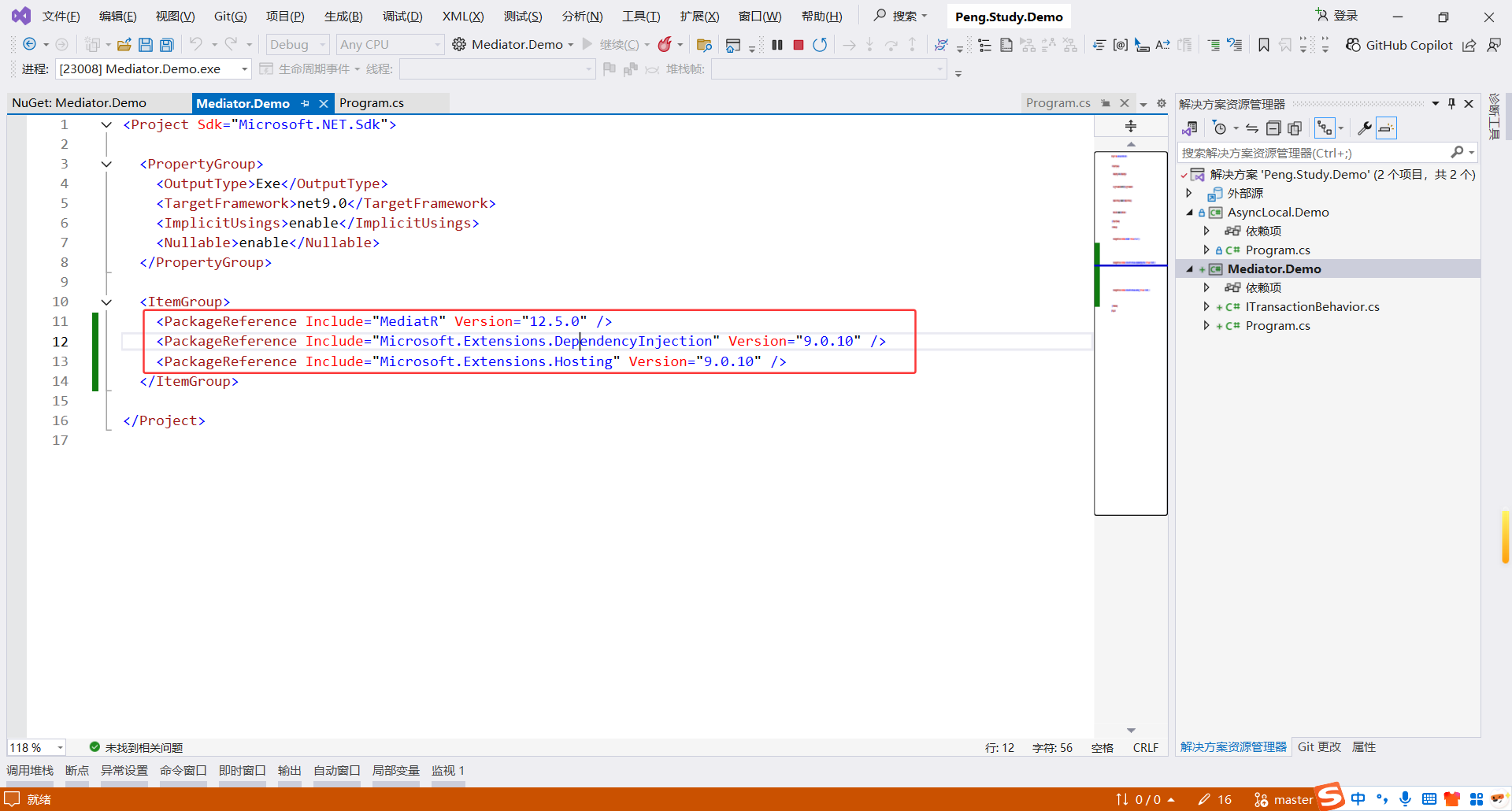
Task: Sync with Active Document in Solution Explorer
Action: tap(1252, 128)
